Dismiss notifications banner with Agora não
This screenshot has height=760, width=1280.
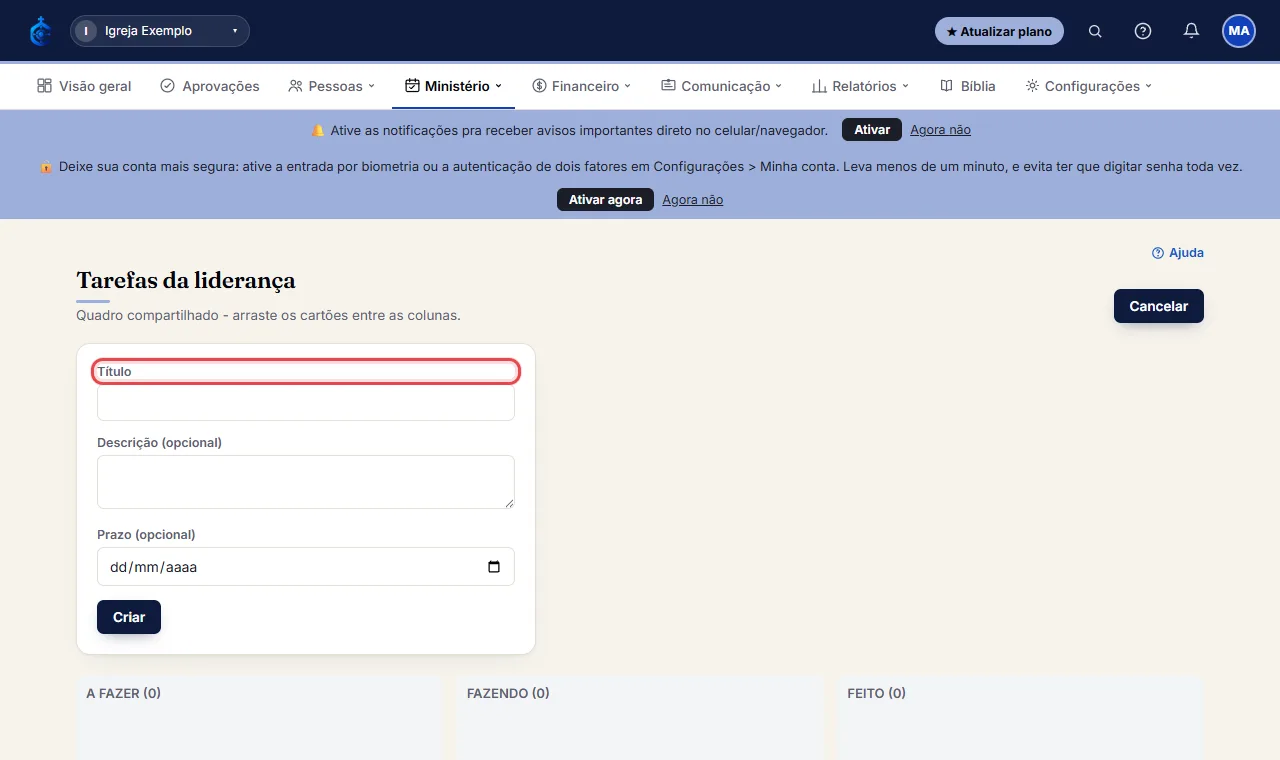tap(940, 130)
